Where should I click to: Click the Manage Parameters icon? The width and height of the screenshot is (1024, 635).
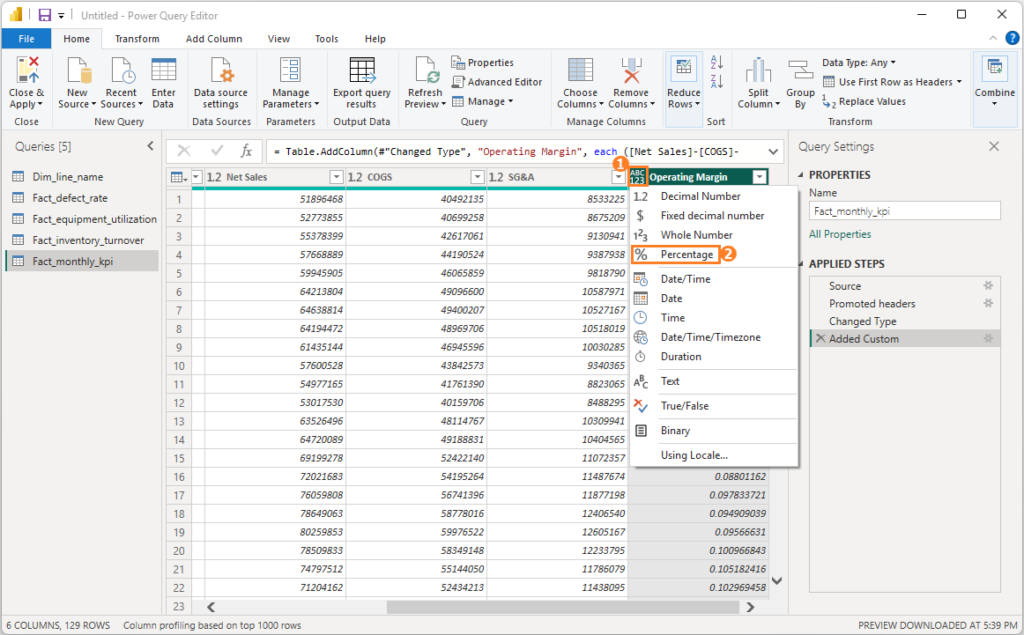pyautogui.click(x=290, y=70)
